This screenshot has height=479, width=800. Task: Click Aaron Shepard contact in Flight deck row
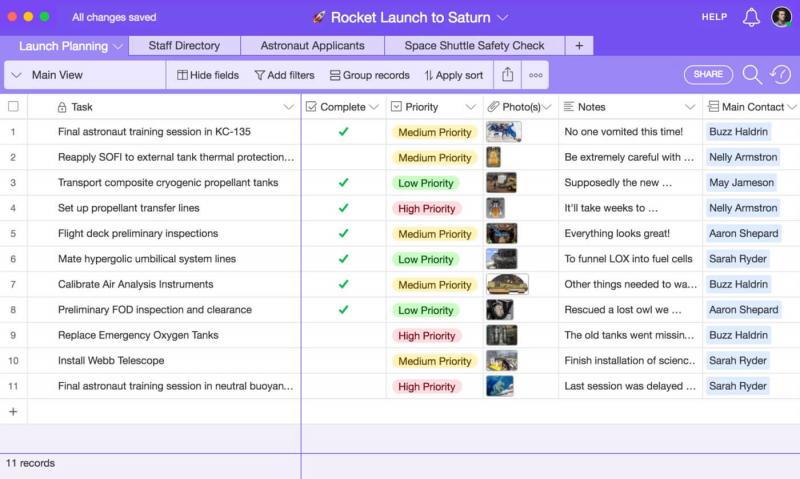point(743,233)
